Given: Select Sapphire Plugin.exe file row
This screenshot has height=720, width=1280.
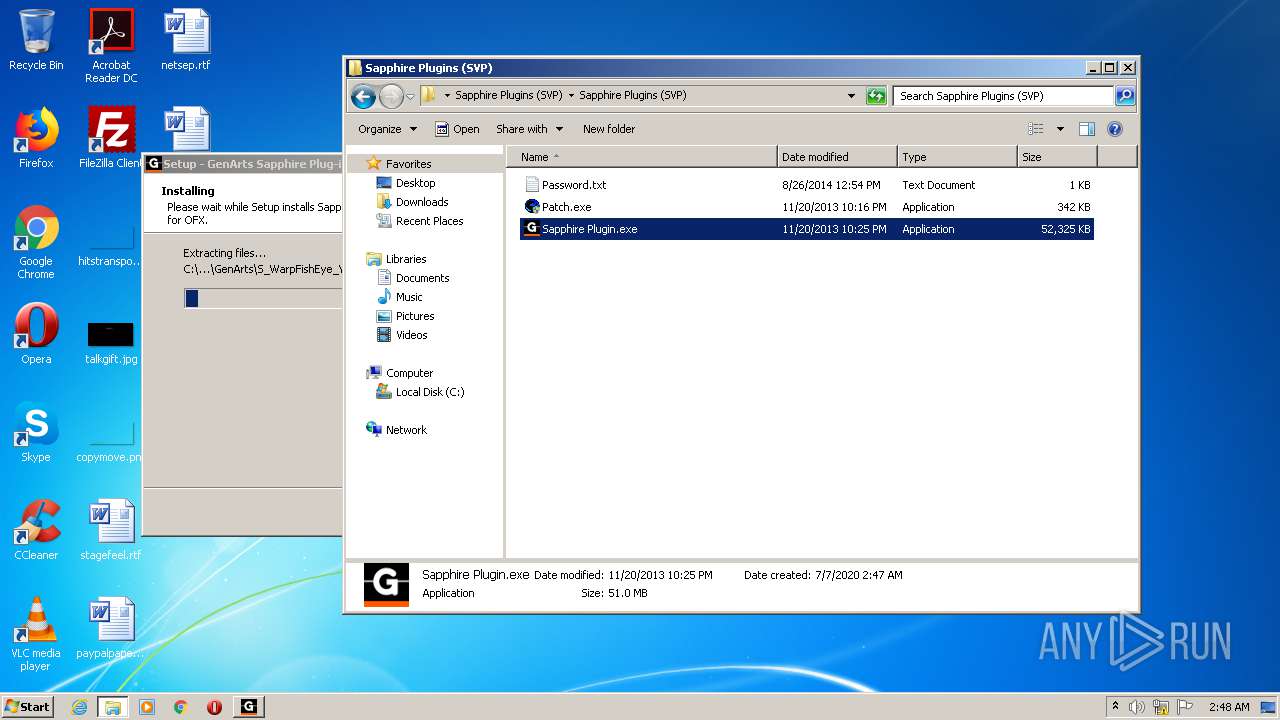Looking at the screenshot, I should [x=806, y=229].
